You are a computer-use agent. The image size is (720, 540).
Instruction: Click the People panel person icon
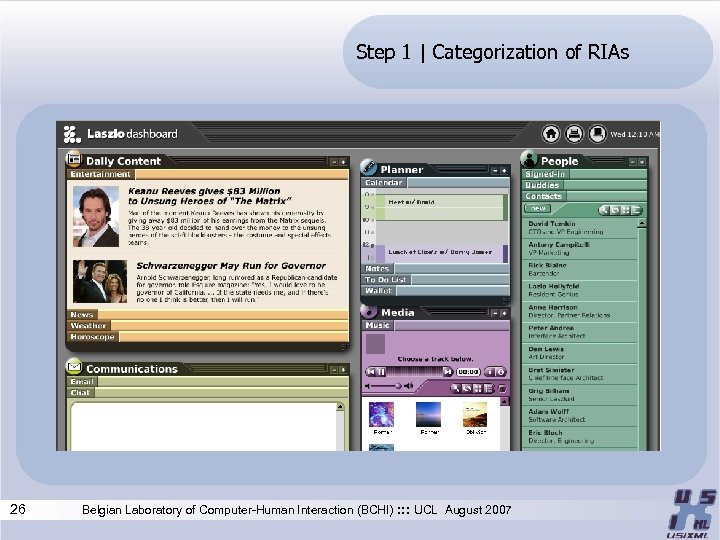(529, 159)
